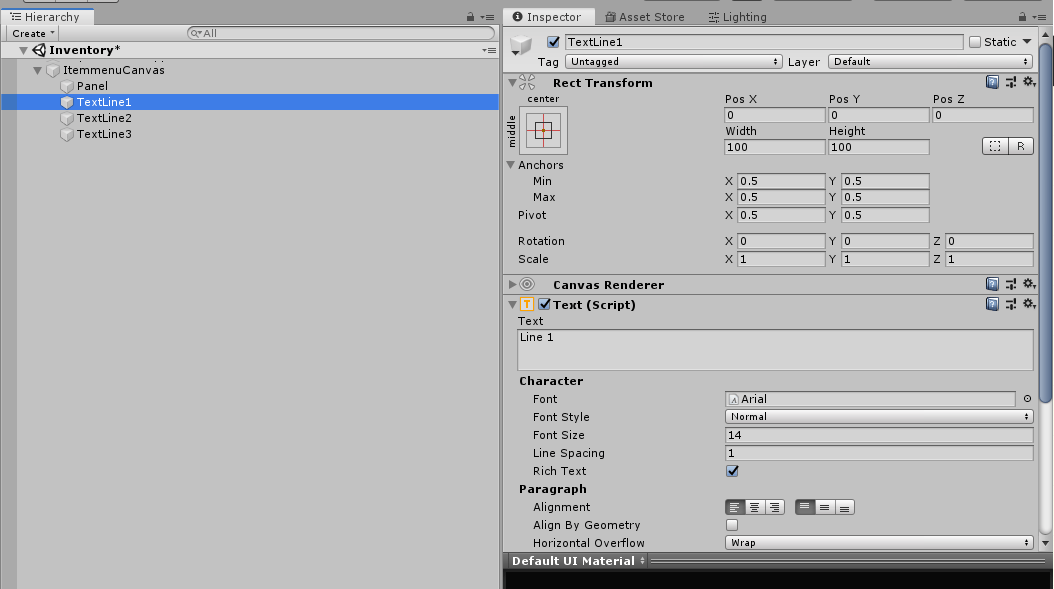Open the Horizontal Overflow dropdown
The image size is (1054, 589).
(878, 543)
